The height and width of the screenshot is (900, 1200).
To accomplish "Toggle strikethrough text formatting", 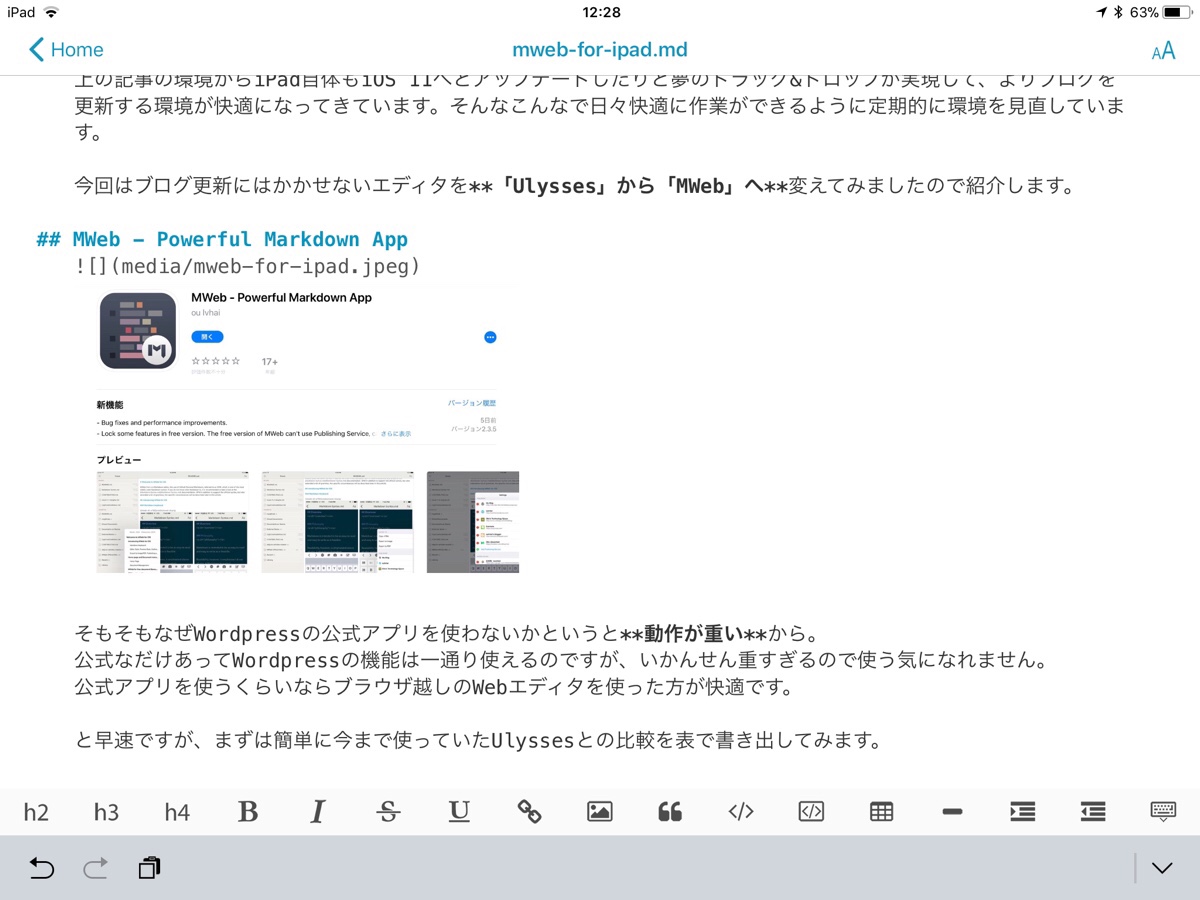I will coord(388,812).
